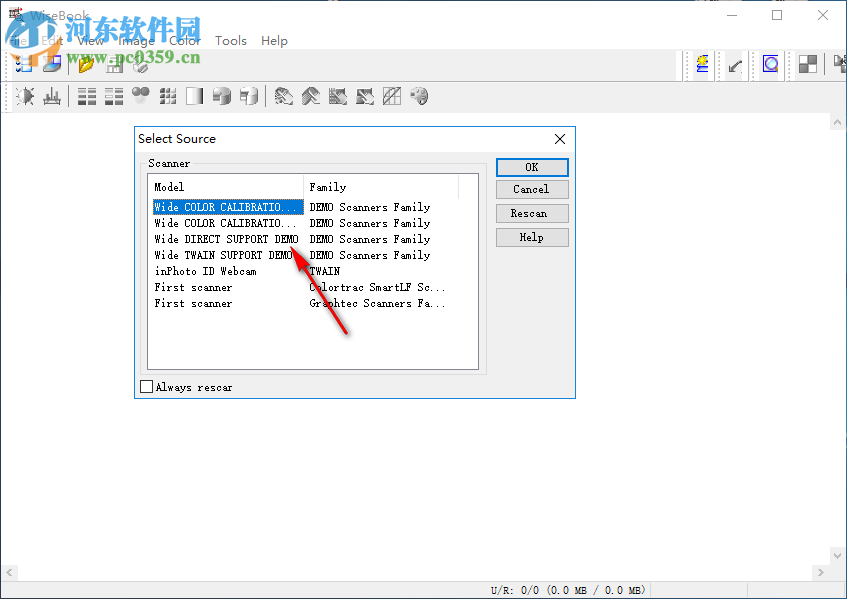Click the Help button in the dialog
The height and width of the screenshot is (599, 847).
click(531, 237)
